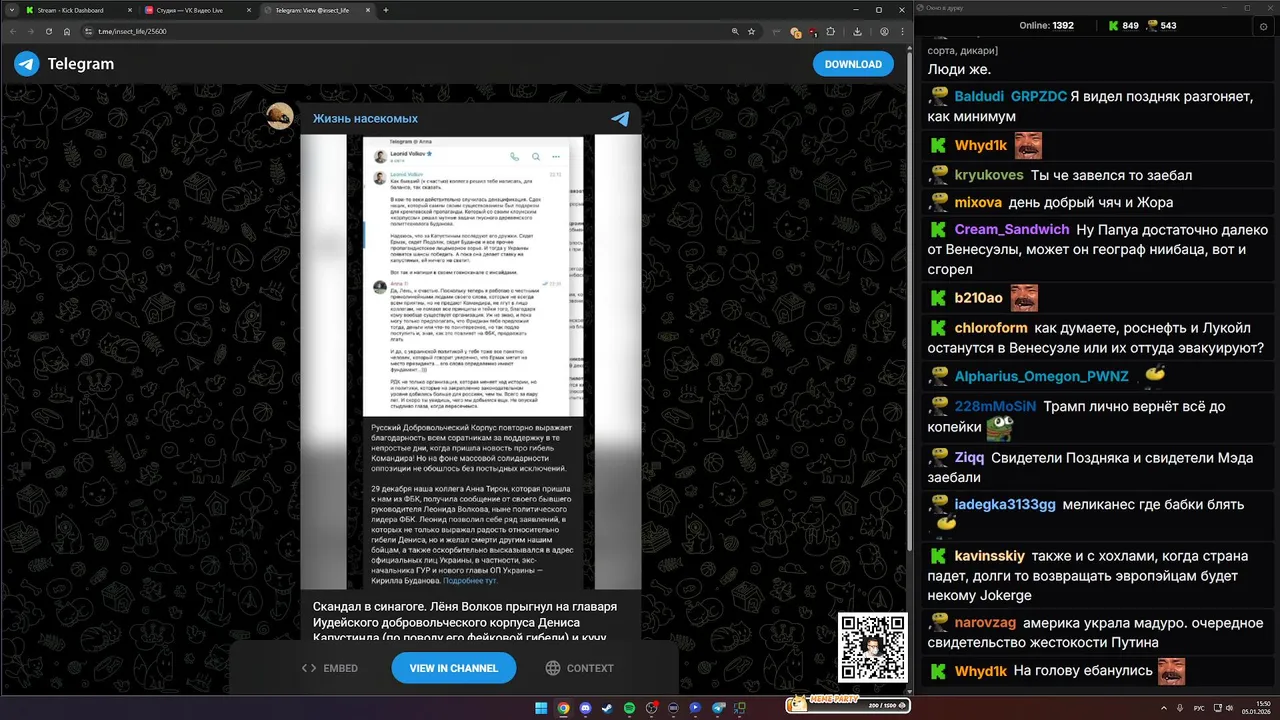Screen dimensions: 1280x720
Task: Close the Telegram View browser tab
Action: [367, 10]
